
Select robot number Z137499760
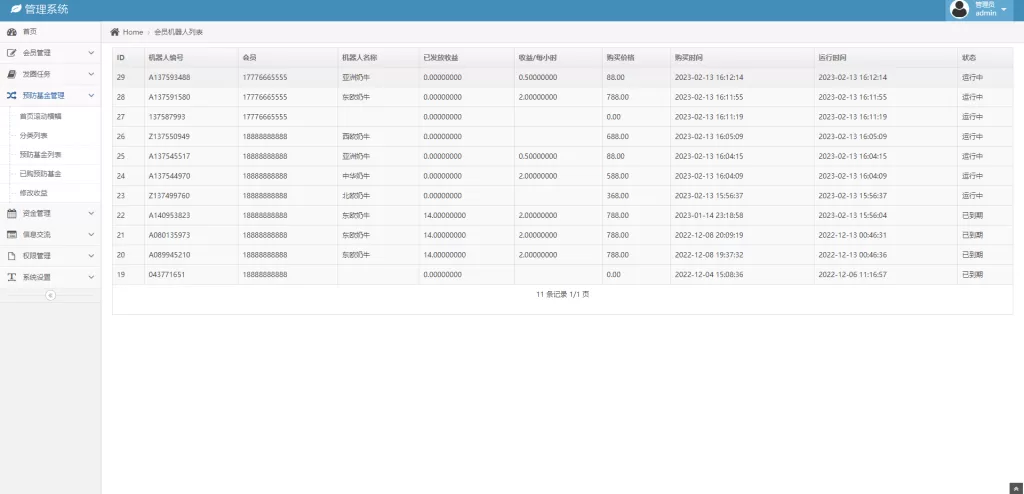tap(169, 195)
